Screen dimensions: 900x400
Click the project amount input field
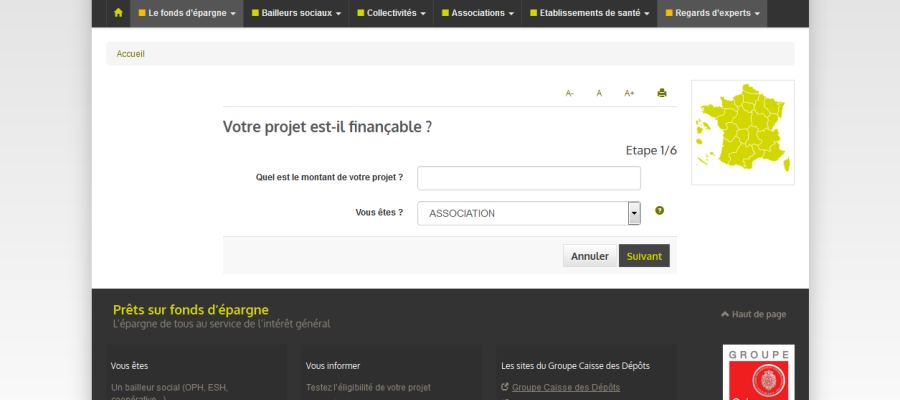[528, 178]
